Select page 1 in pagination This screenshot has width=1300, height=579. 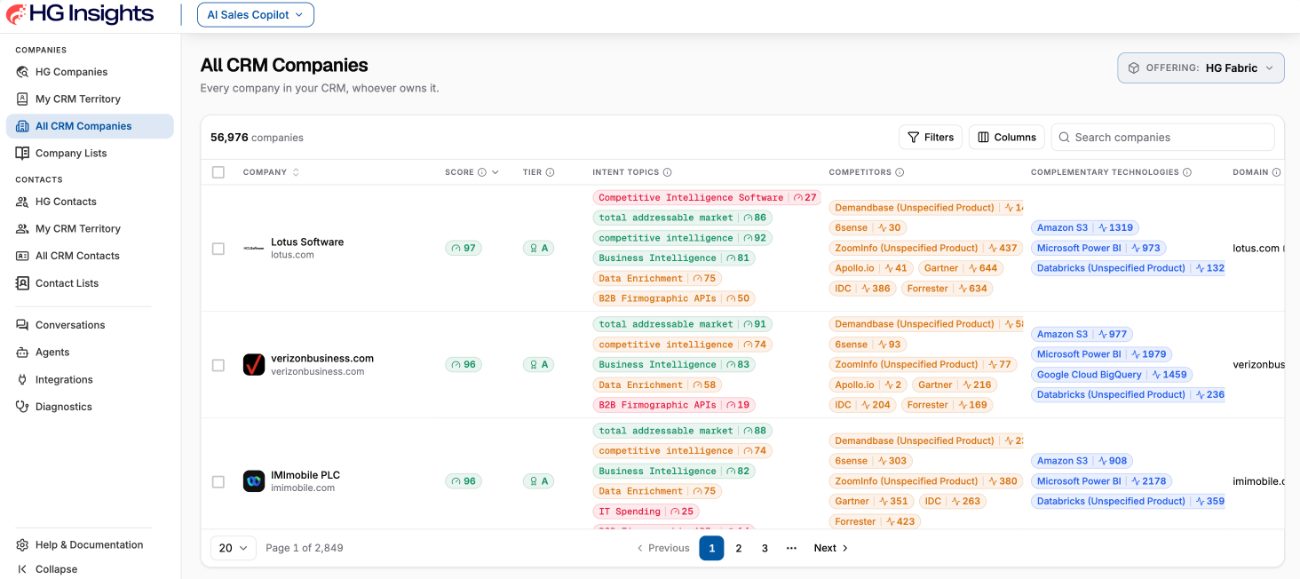(x=711, y=548)
